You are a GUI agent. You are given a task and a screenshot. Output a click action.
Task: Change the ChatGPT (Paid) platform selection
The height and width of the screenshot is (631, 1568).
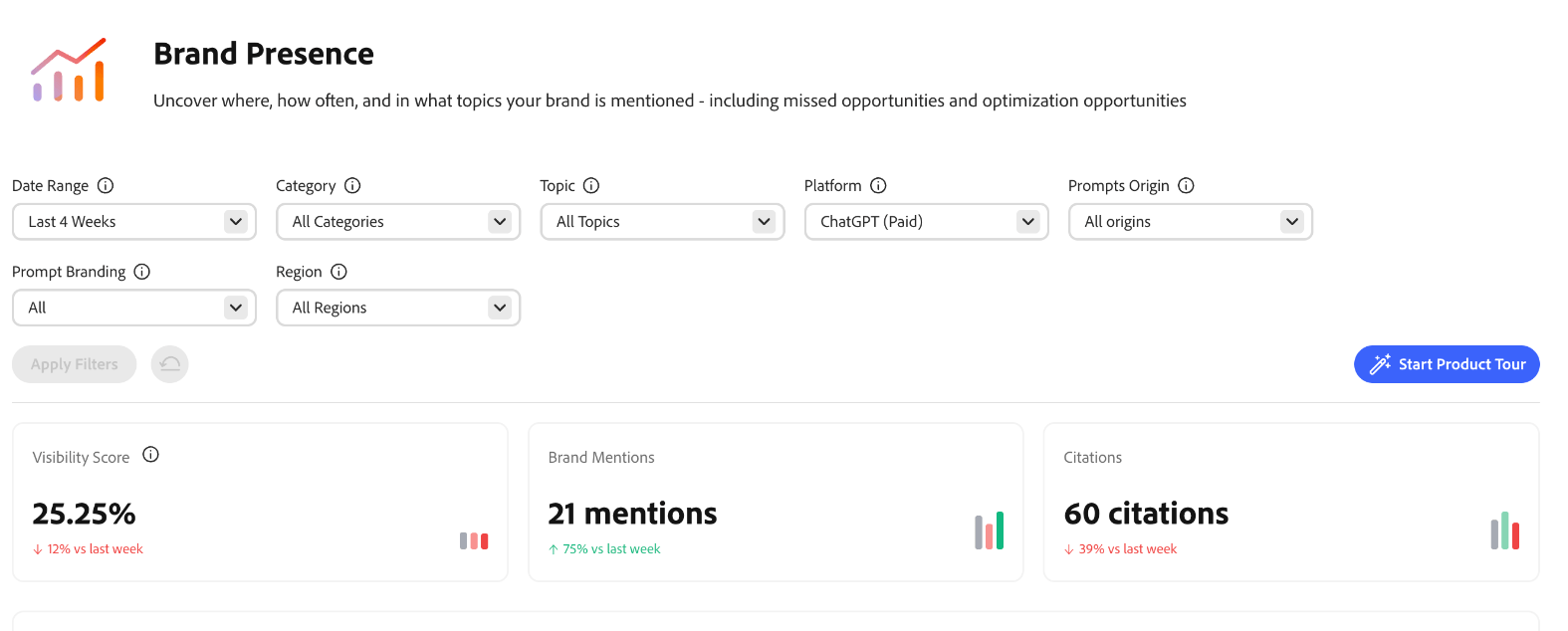pos(926,222)
